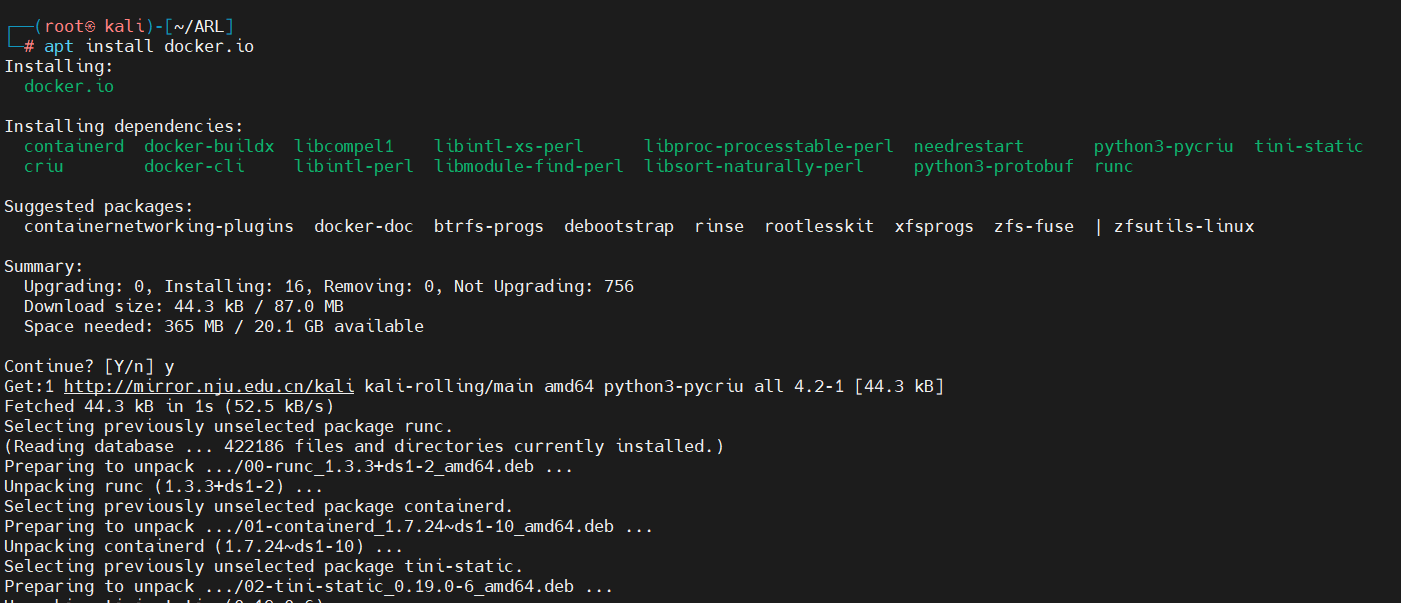Click the 'Space needed: 365 MB' line
The height and width of the screenshot is (603, 1401).
click(224, 327)
